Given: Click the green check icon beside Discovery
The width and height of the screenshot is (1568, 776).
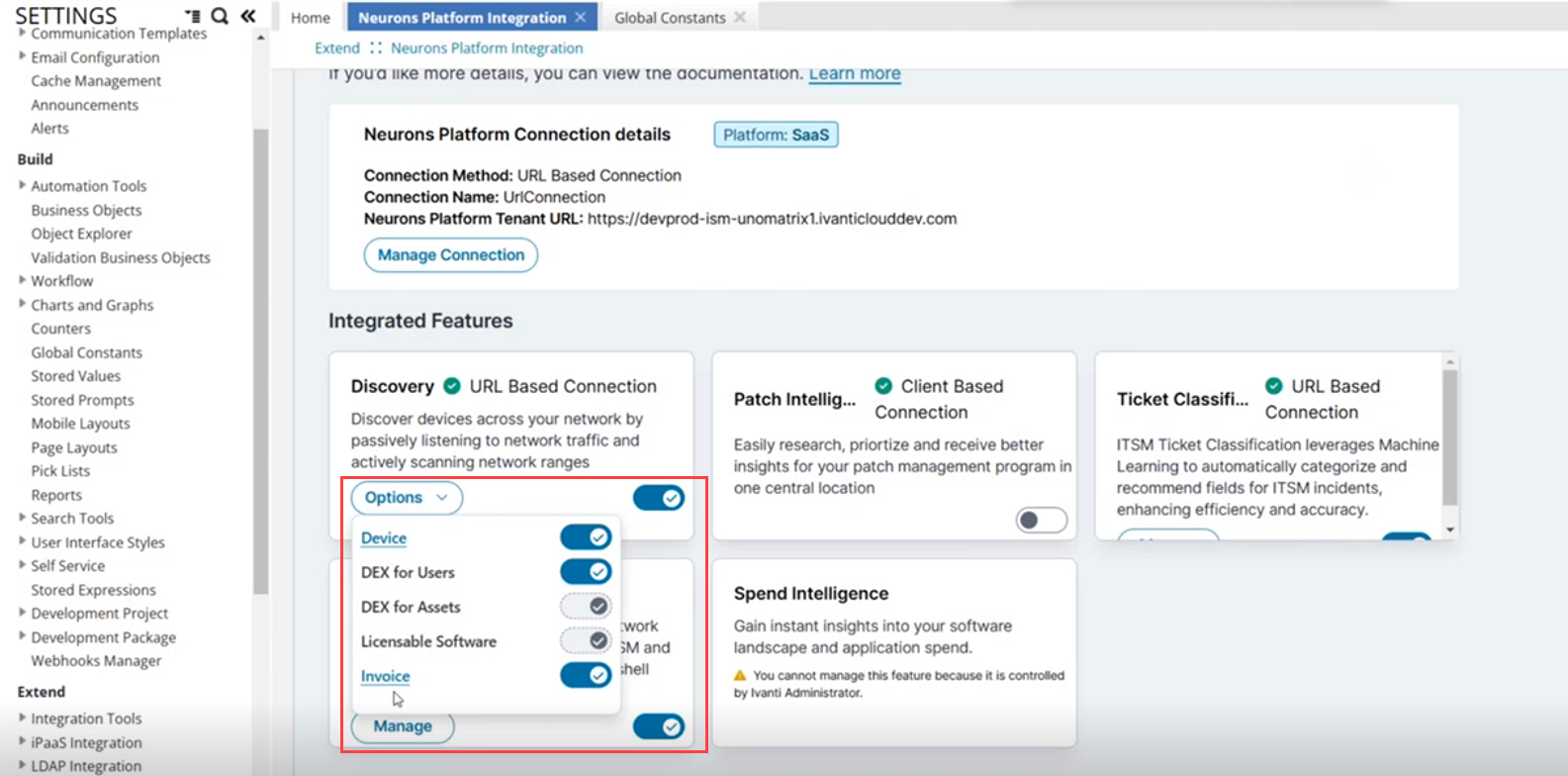Looking at the screenshot, I should tap(452, 386).
